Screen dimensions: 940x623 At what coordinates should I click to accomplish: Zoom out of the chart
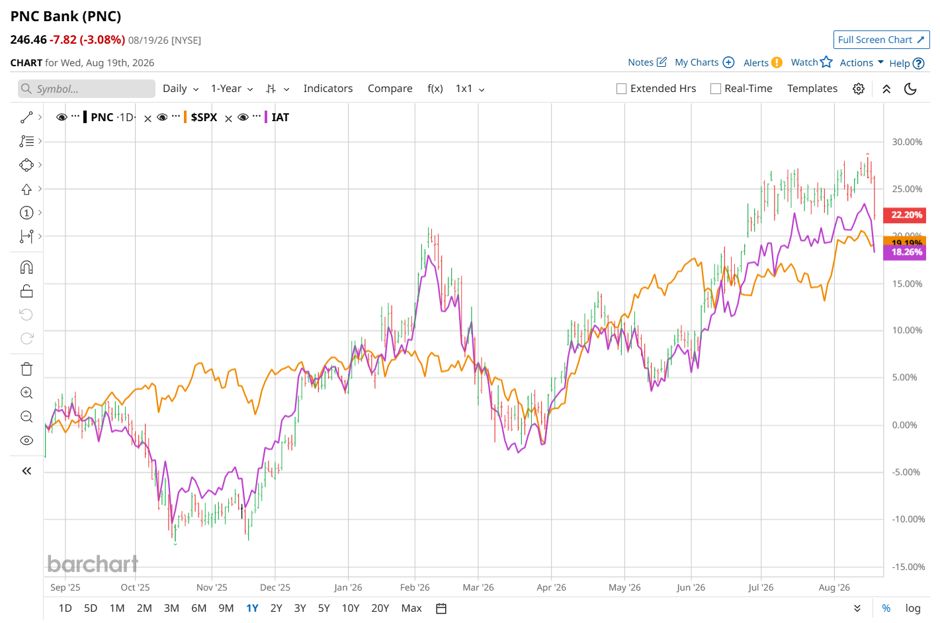coord(26,417)
